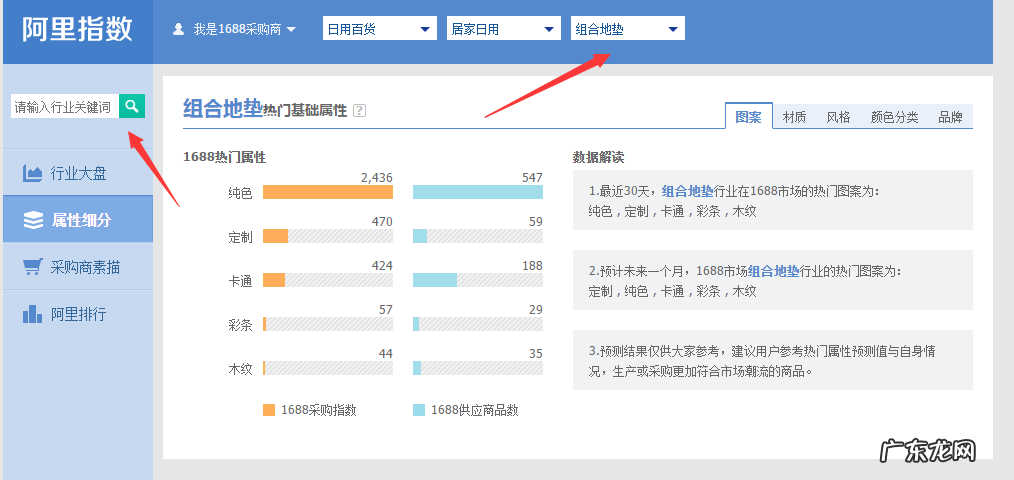Click the 卡通 row label
The width and height of the screenshot is (1014, 480).
[240, 281]
